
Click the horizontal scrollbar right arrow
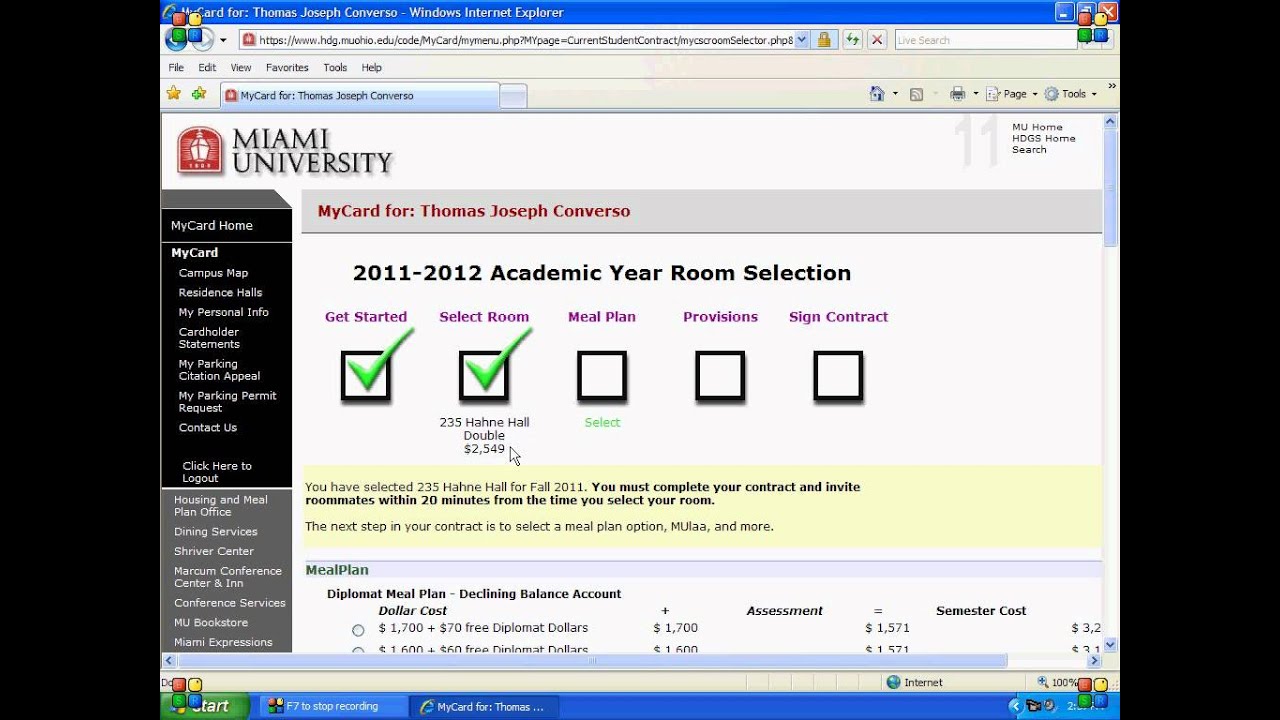pos(1094,661)
